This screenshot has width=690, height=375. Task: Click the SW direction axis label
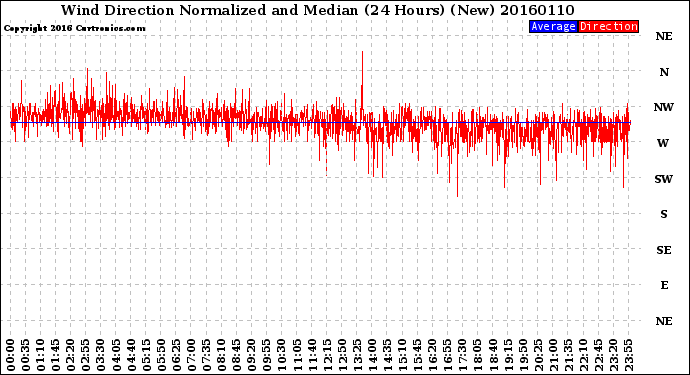[x=664, y=179]
